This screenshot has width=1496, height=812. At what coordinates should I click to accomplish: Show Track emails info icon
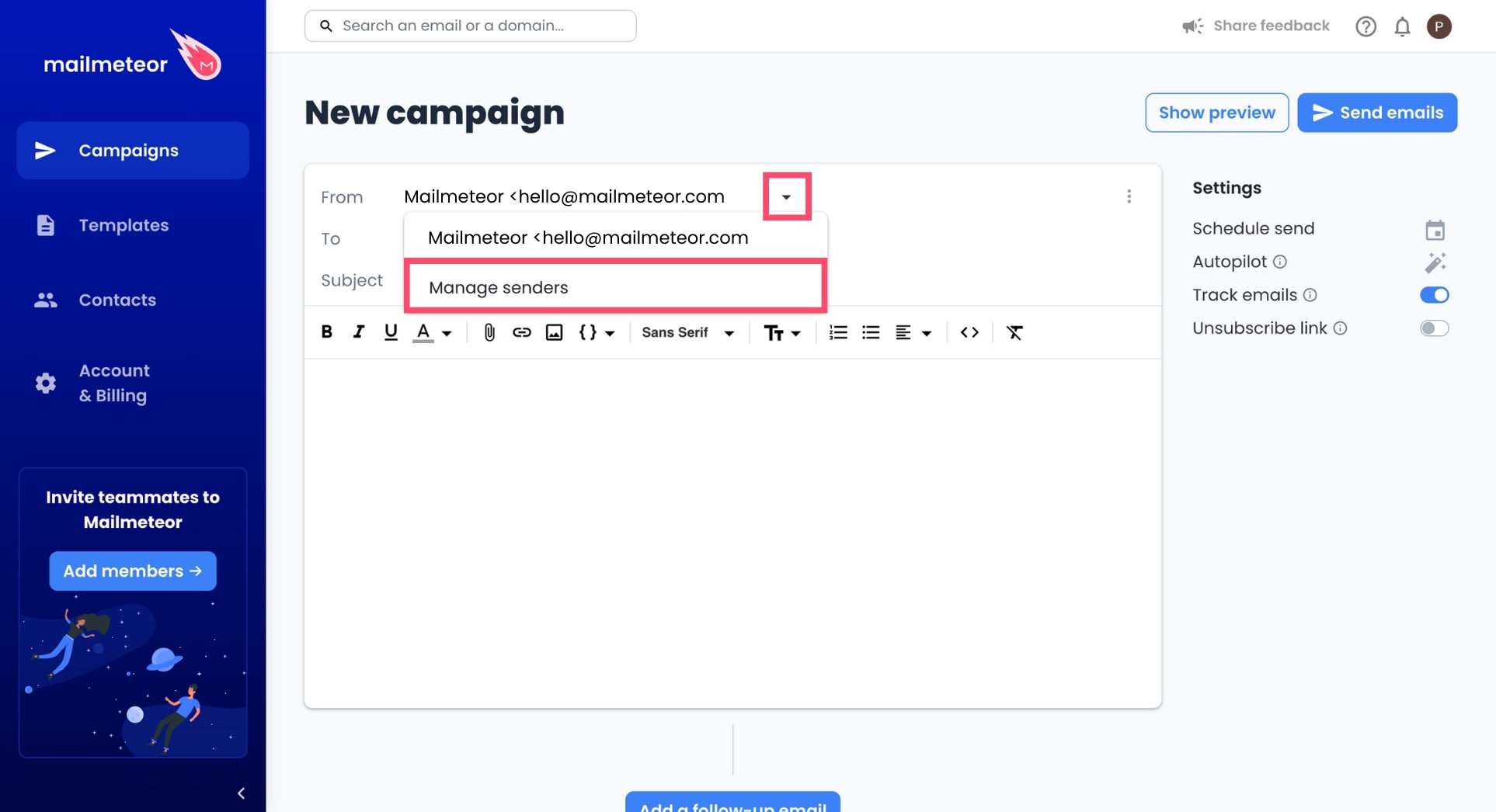click(1310, 295)
